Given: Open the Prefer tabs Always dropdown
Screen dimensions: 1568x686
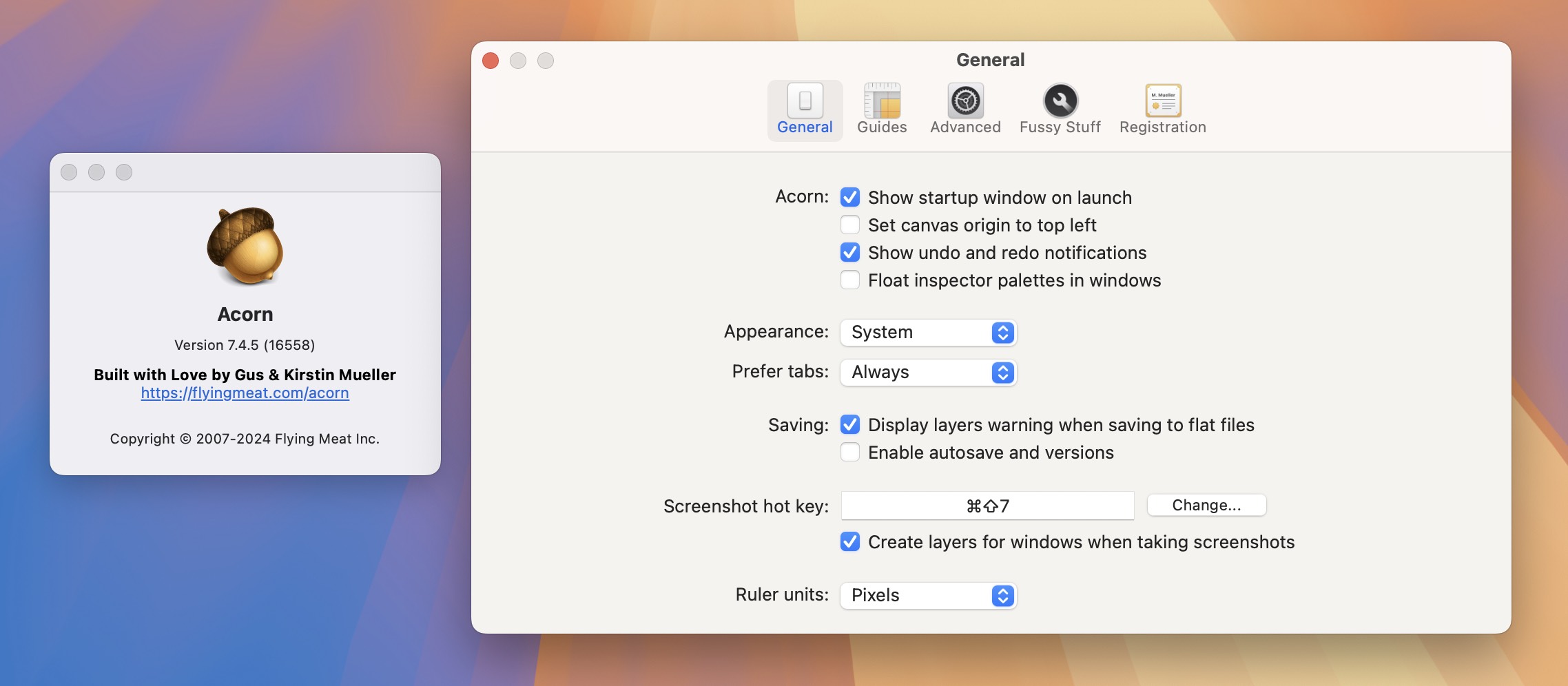Looking at the screenshot, I should point(929,373).
